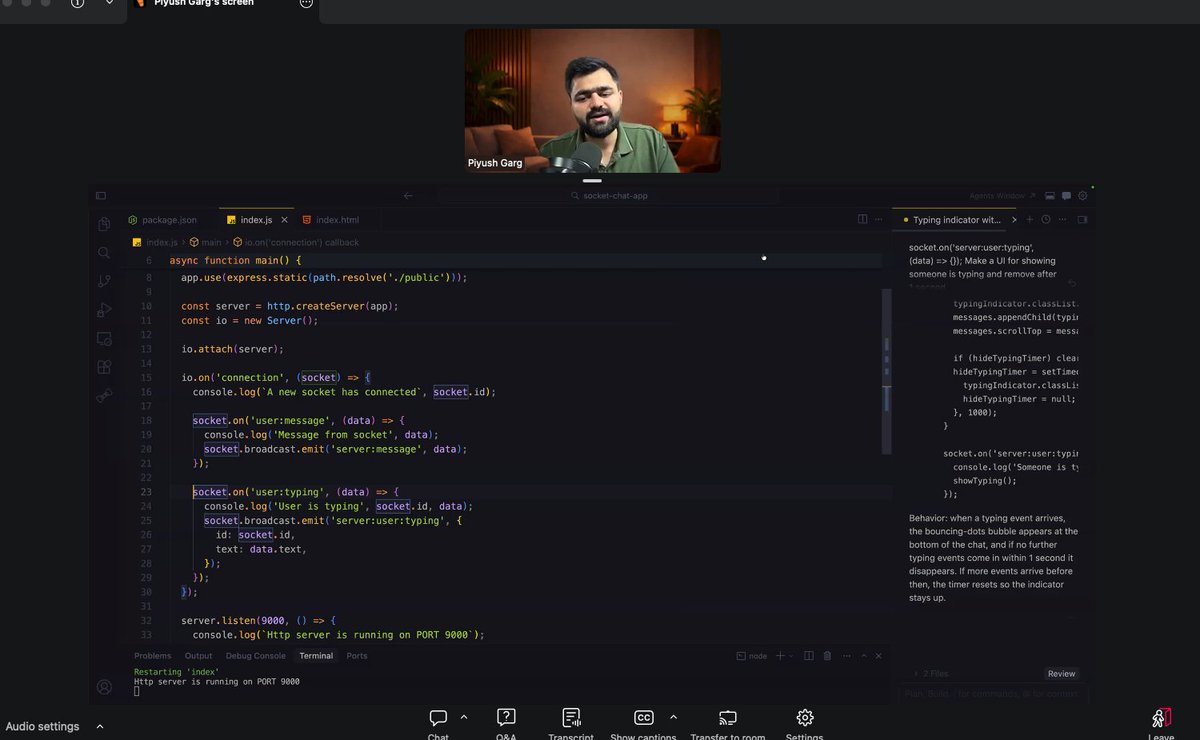Open the node terminal dropdown arrow
The height and width of the screenshot is (740, 1200).
pyautogui.click(x=790, y=656)
